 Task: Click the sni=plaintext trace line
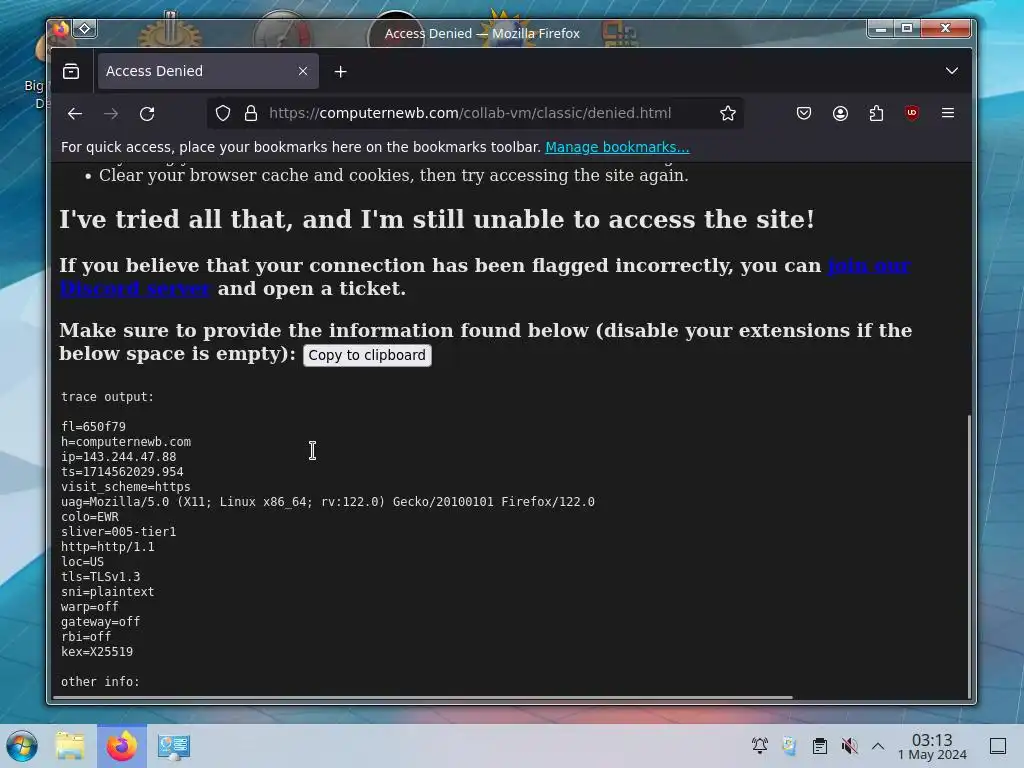pos(108,592)
